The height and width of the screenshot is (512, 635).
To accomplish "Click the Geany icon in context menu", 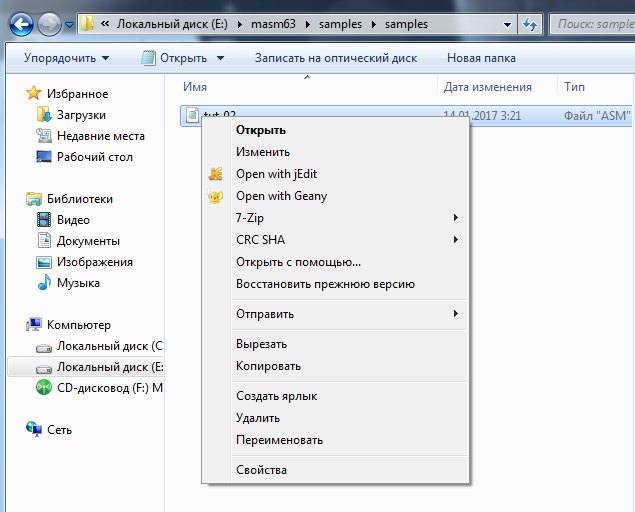I will (x=215, y=196).
